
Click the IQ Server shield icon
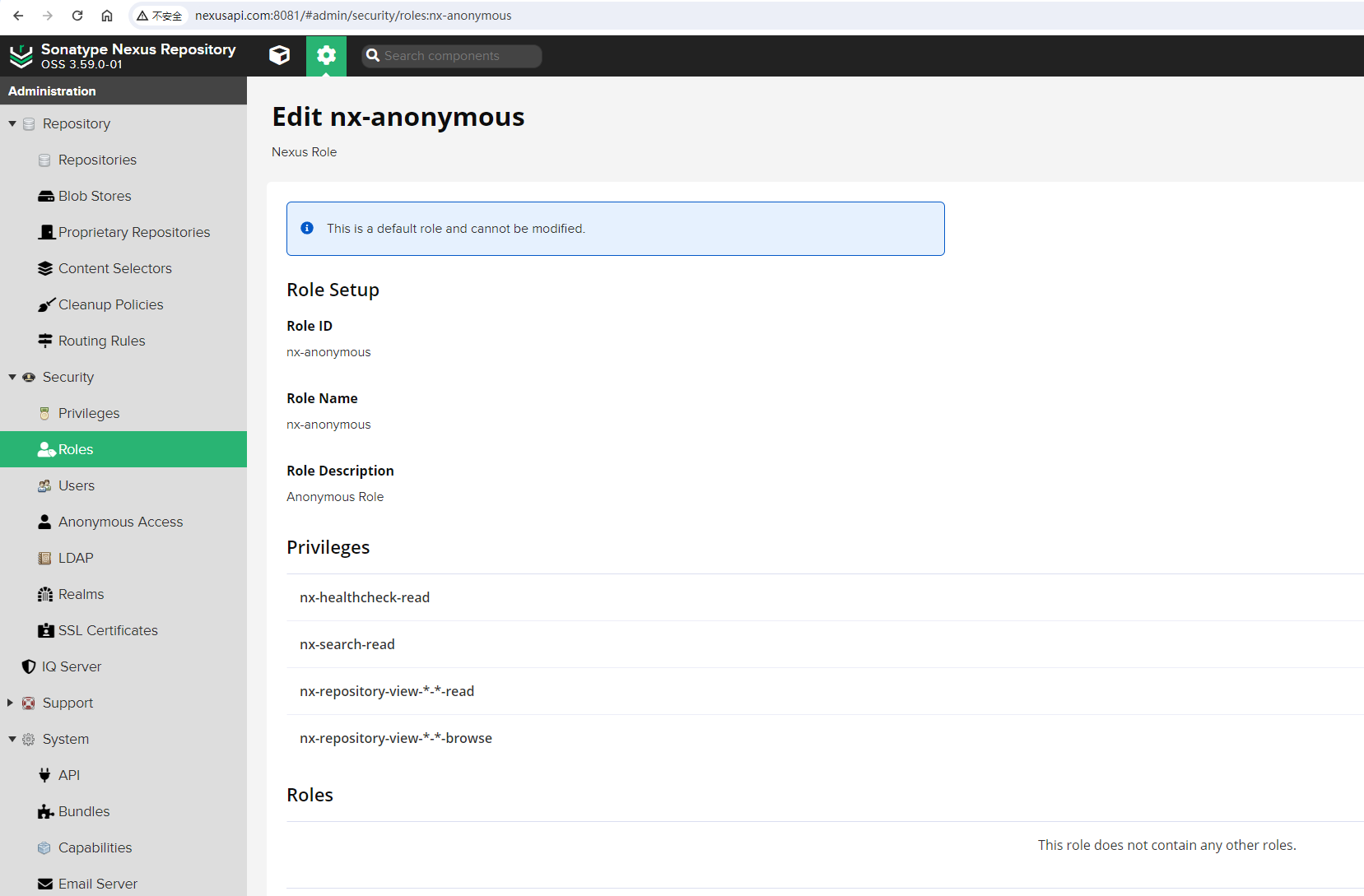pyautogui.click(x=29, y=666)
